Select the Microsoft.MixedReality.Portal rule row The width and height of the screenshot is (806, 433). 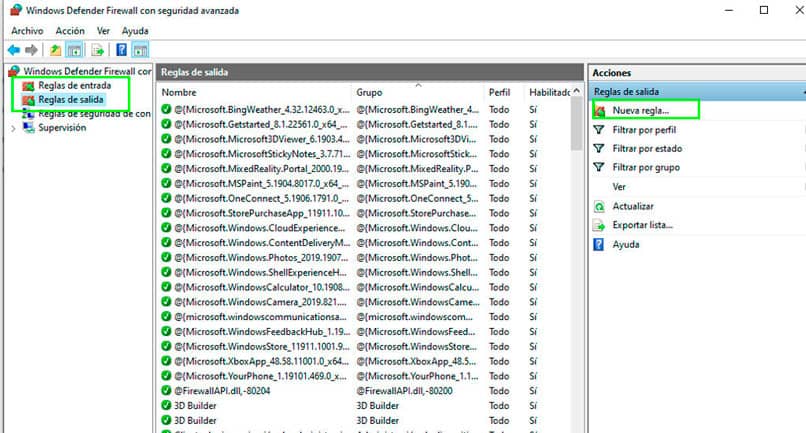pos(365,169)
